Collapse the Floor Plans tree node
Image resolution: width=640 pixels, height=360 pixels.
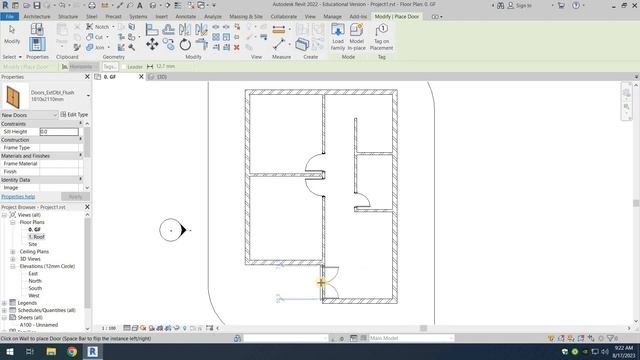[x=13, y=222]
